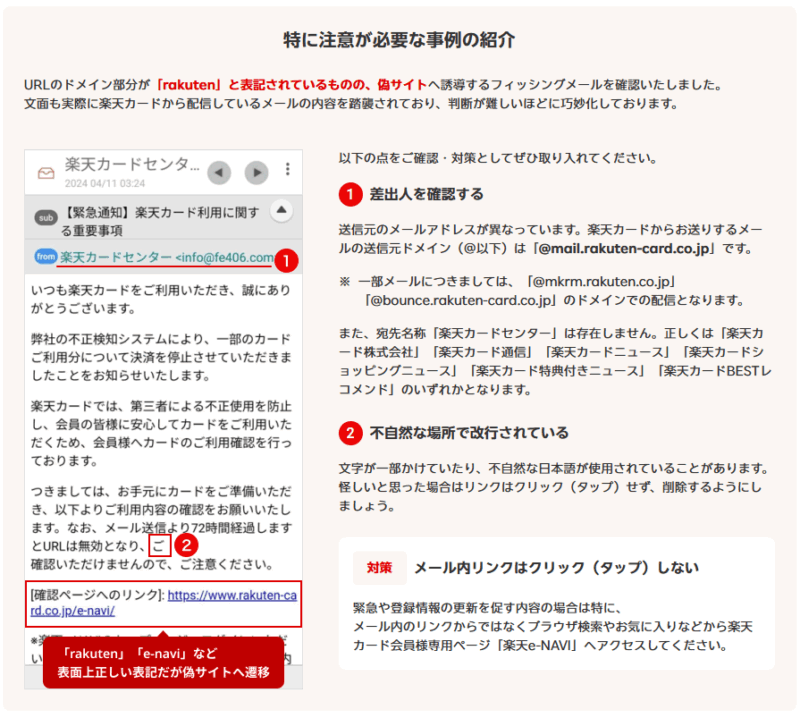Click the line starting 文面も実際に楽天カードから配信

pos(352,104)
